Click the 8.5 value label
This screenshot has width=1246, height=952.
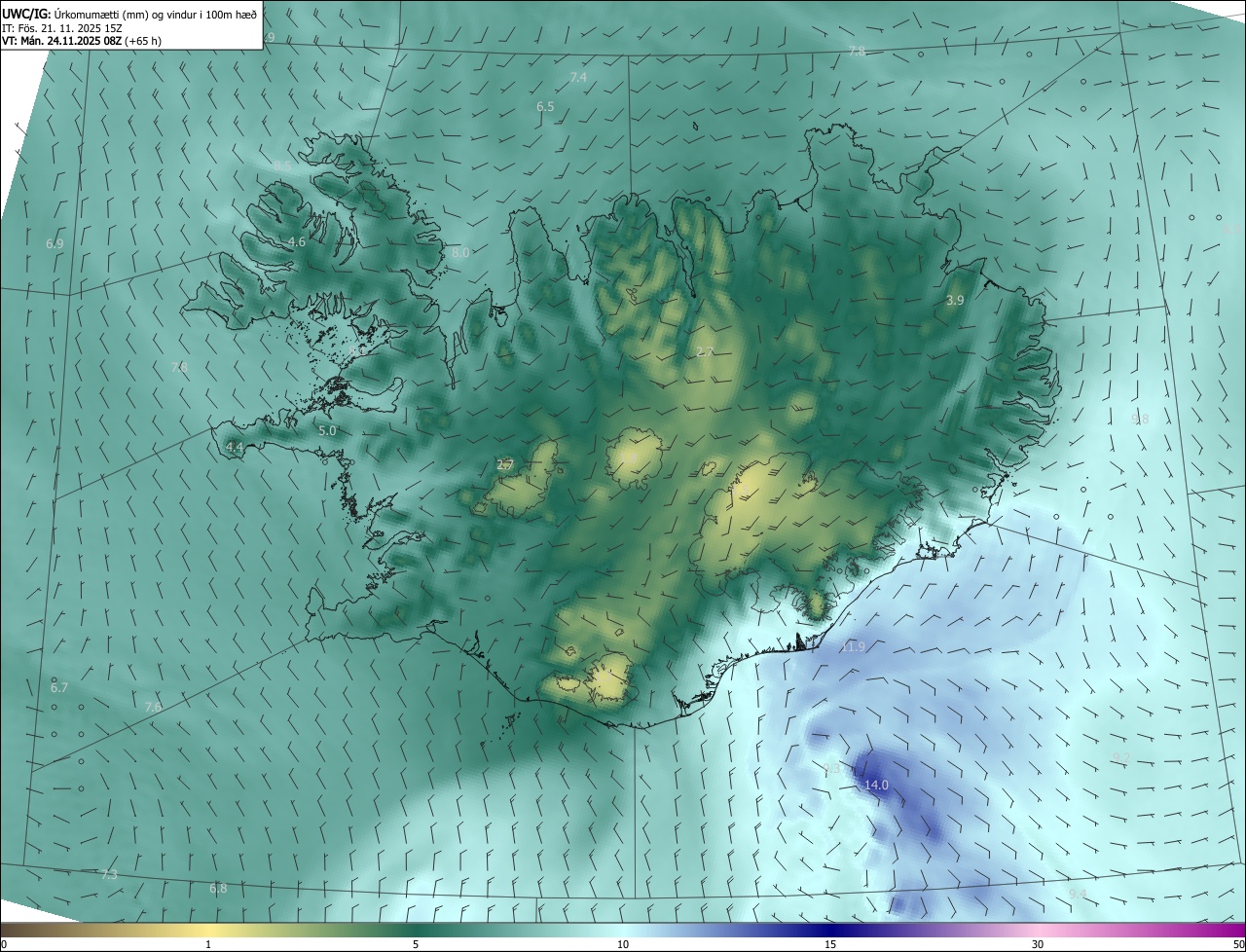(x=282, y=166)
